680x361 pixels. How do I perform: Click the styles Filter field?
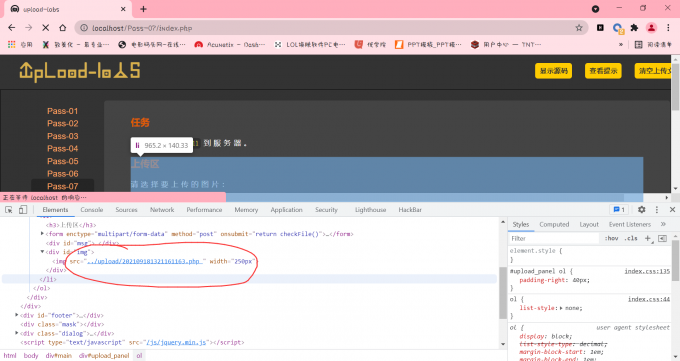553,238
